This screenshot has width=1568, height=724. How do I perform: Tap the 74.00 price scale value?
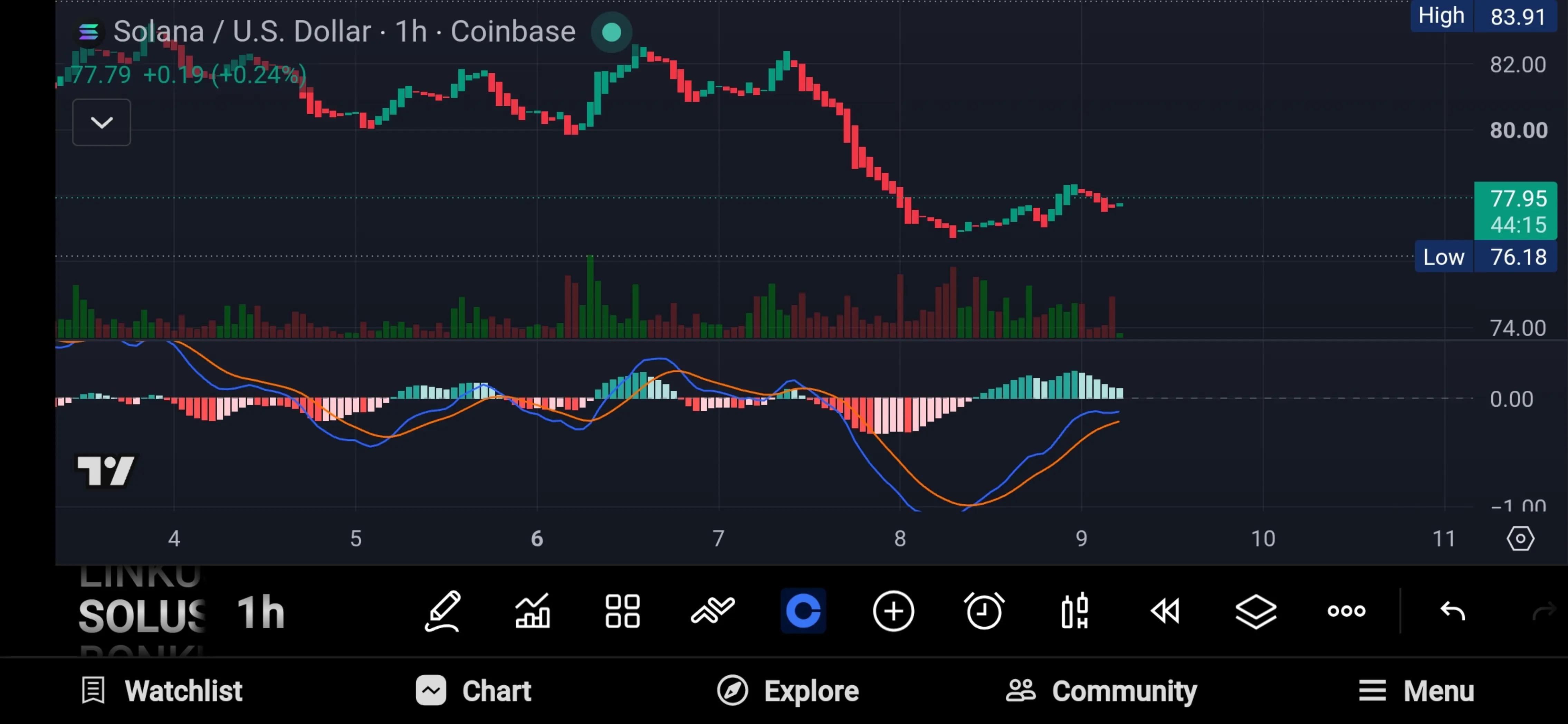click(1518, 328)
